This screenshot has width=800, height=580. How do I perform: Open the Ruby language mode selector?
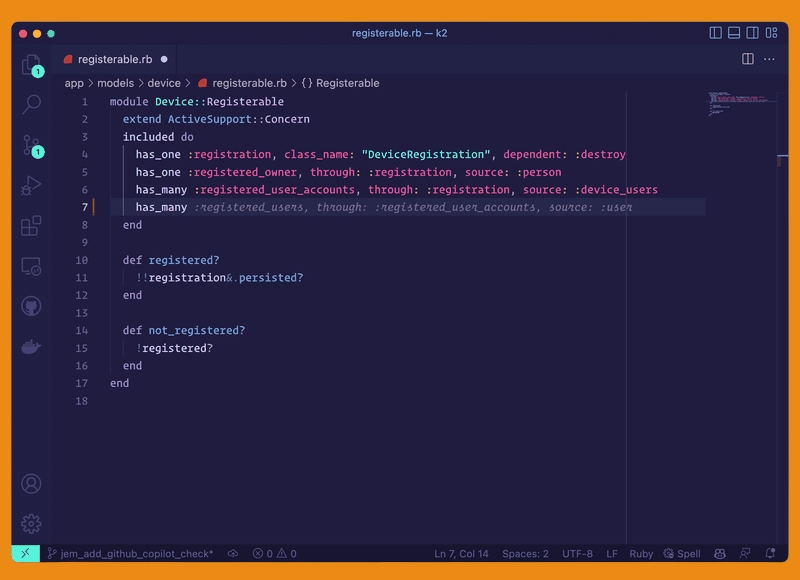pos(641,553)
